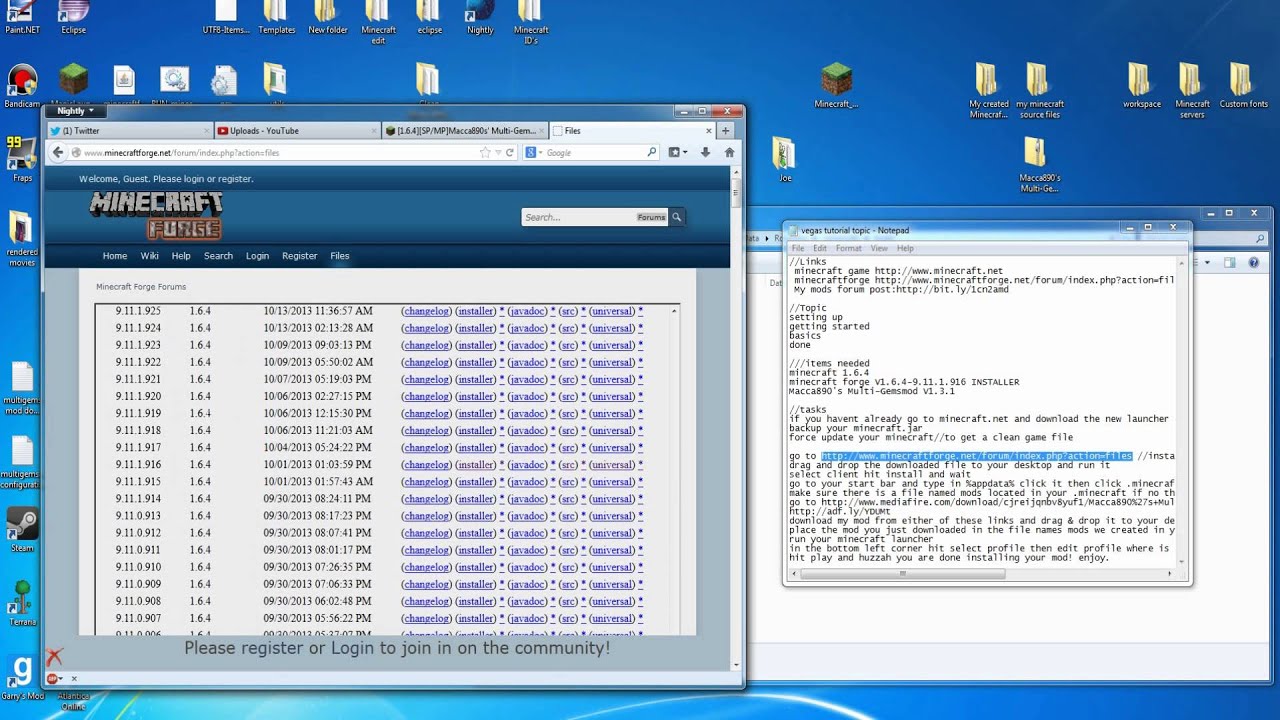Select the Joe folder on desktop

(x=785, y=160)
